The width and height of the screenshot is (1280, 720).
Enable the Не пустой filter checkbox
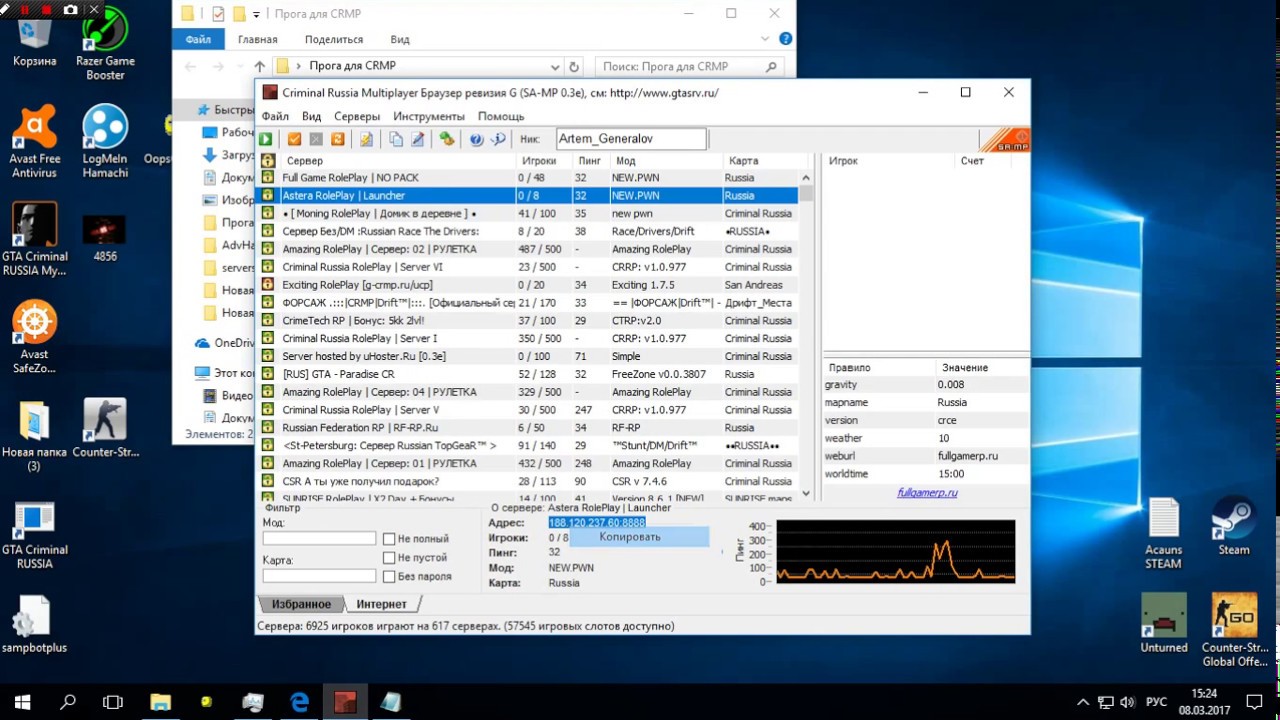point(390,557)
